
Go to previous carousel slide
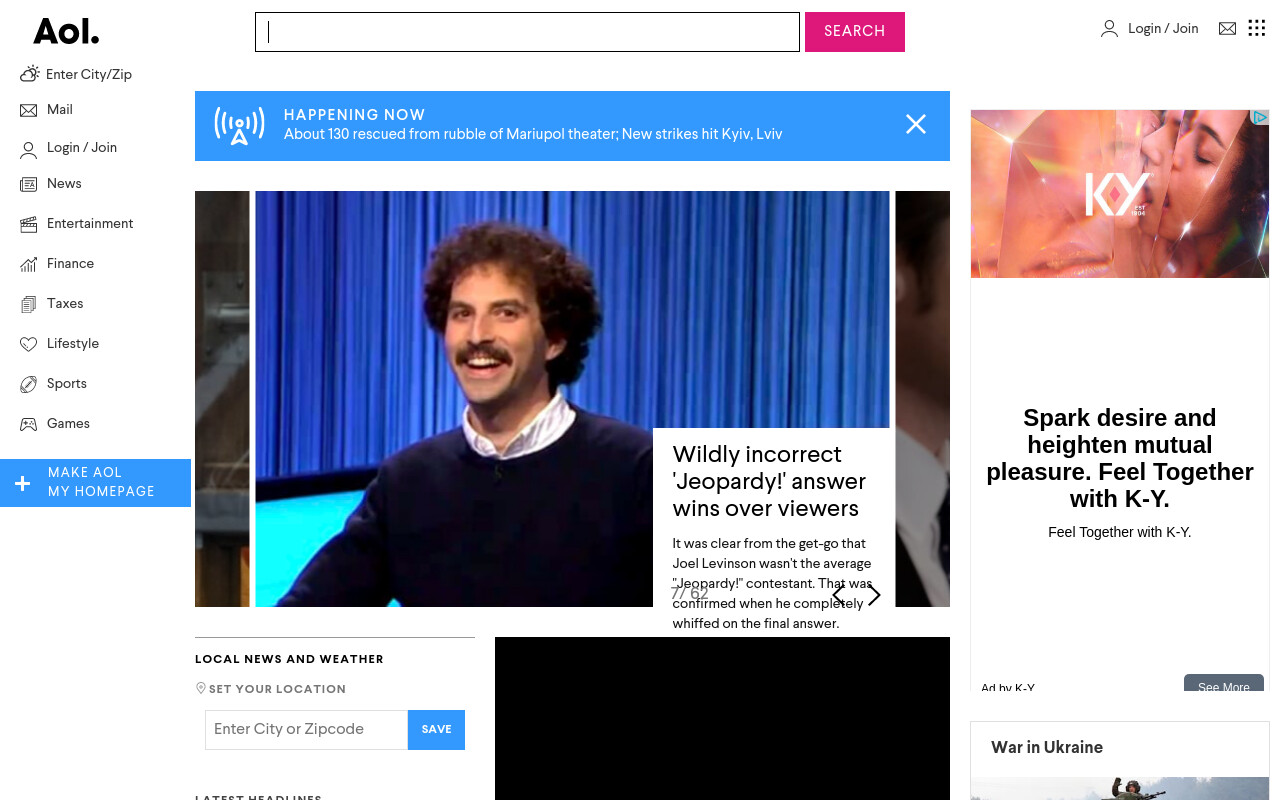coord(838,595)
